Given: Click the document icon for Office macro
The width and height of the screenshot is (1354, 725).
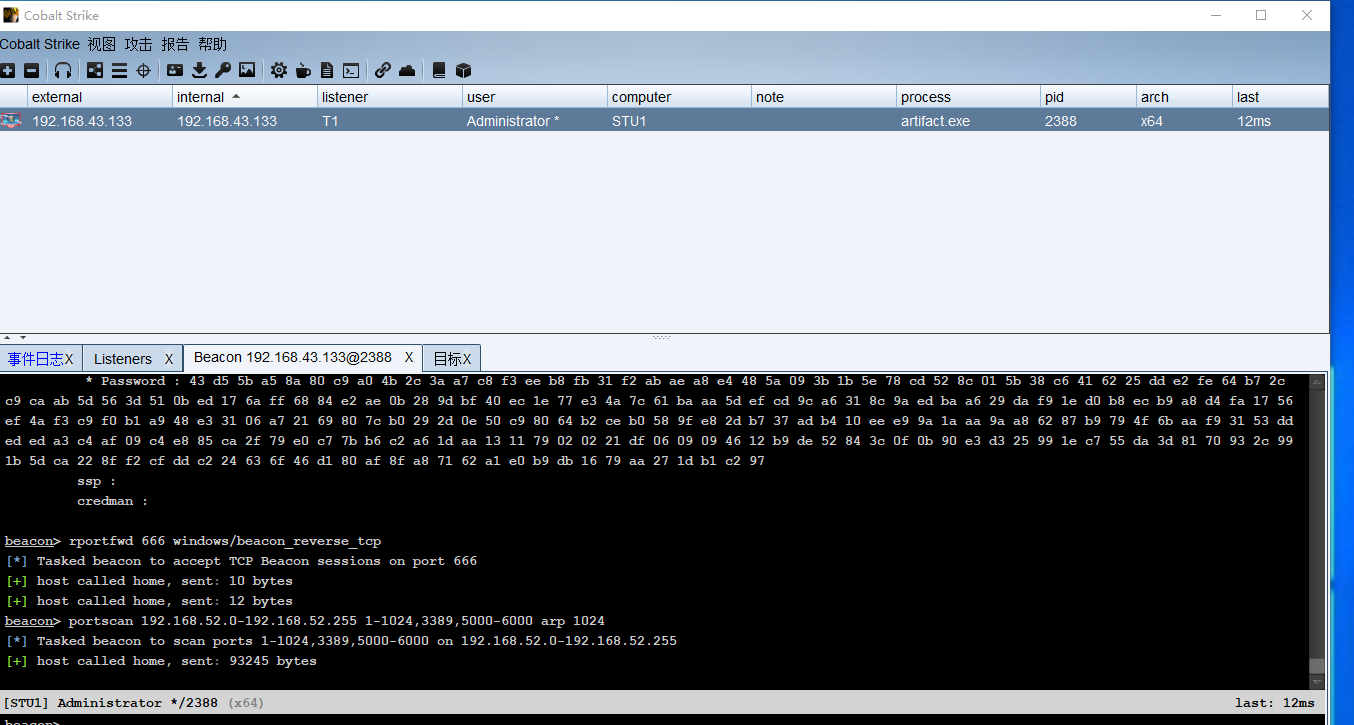Looking at the screenshot, I should pyautogui.click(x=327, y=70).
